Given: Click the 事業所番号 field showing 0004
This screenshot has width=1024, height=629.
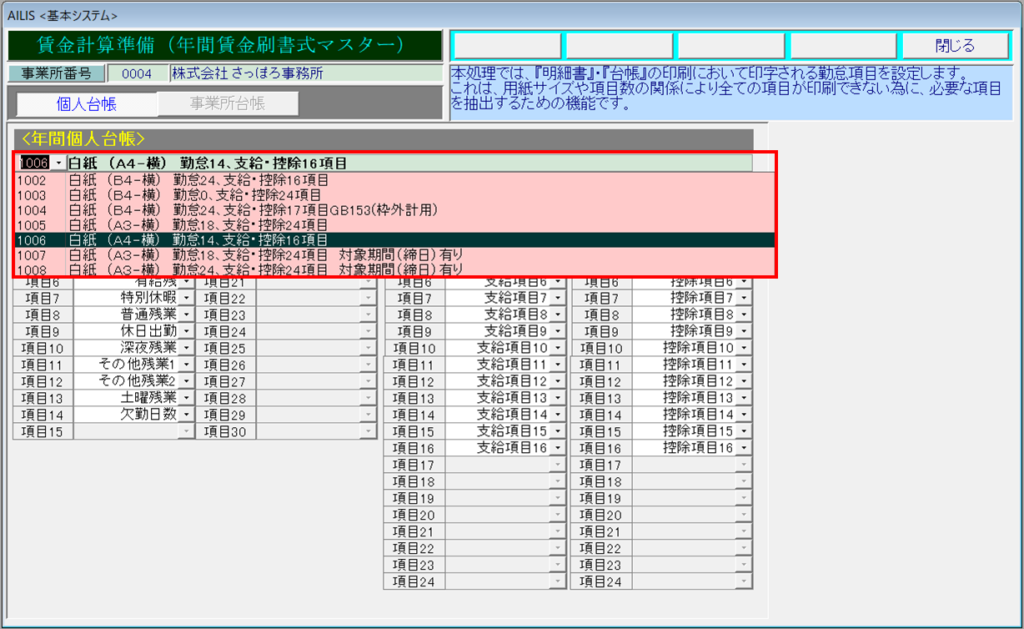Looking at the screenshot, I should pyautogui.click(x=136, y=74).
